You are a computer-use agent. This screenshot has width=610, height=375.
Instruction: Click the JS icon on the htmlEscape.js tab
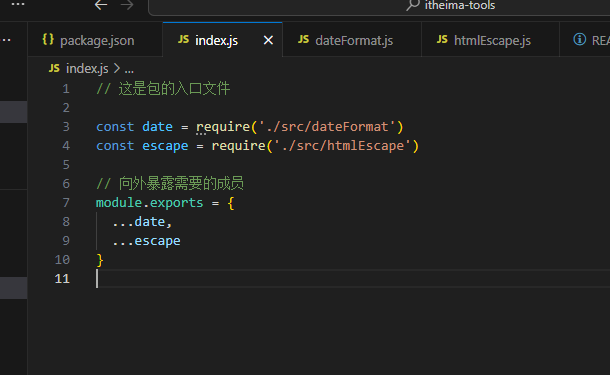point(442,39)
